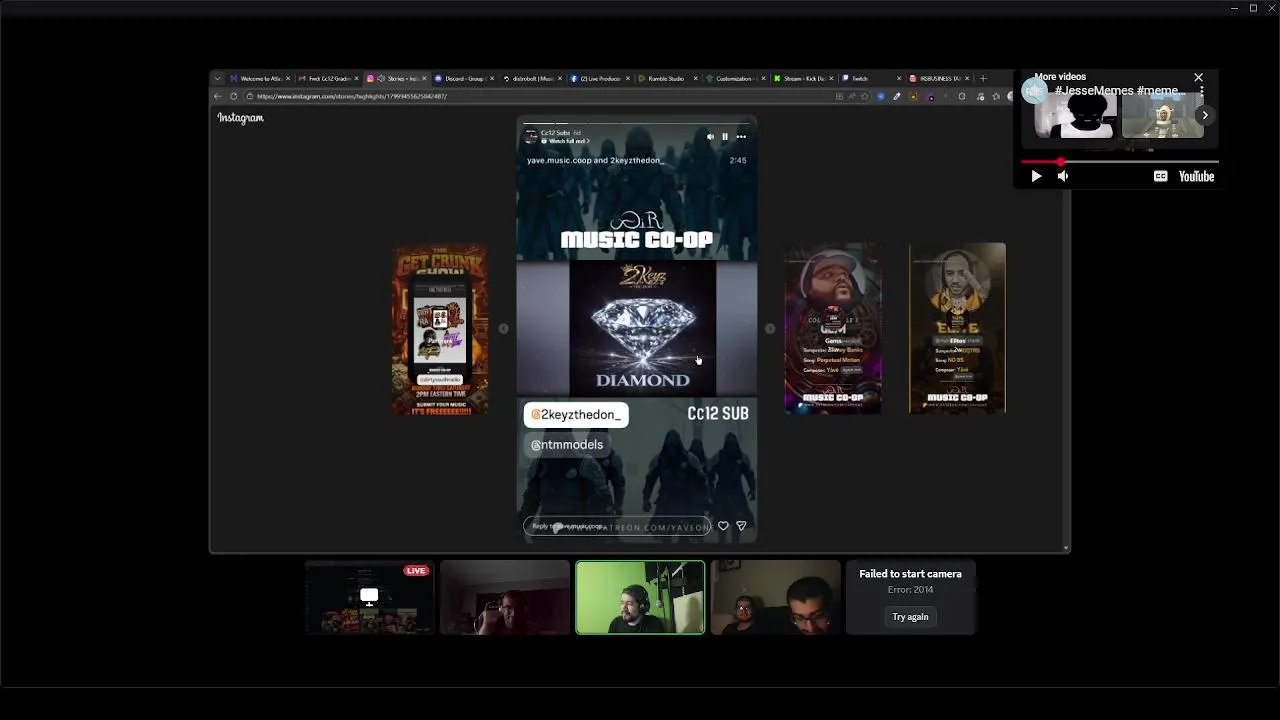Minimize the application window

tap(1235, 8)
